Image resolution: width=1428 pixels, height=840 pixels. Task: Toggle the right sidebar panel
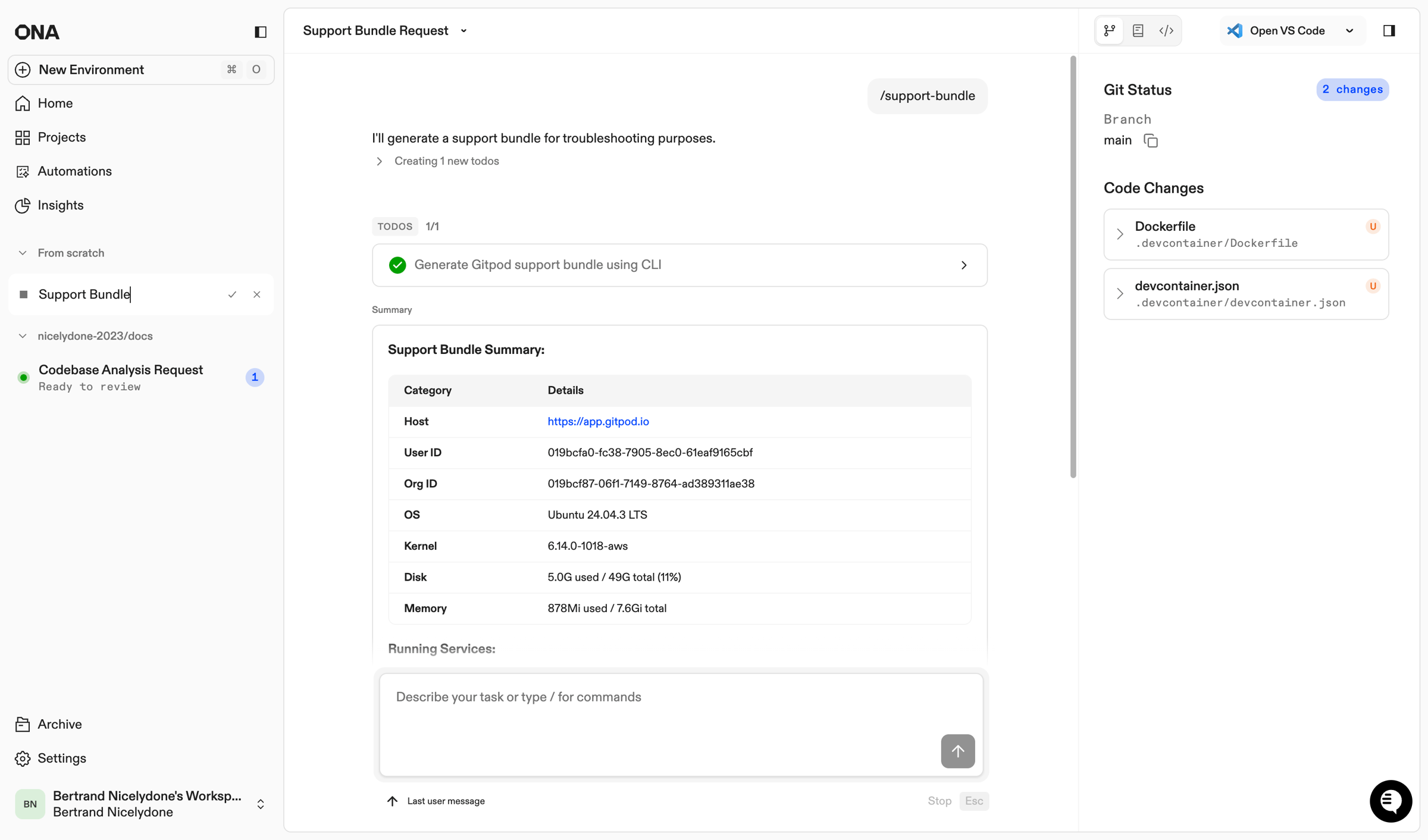pos(1389,31)
